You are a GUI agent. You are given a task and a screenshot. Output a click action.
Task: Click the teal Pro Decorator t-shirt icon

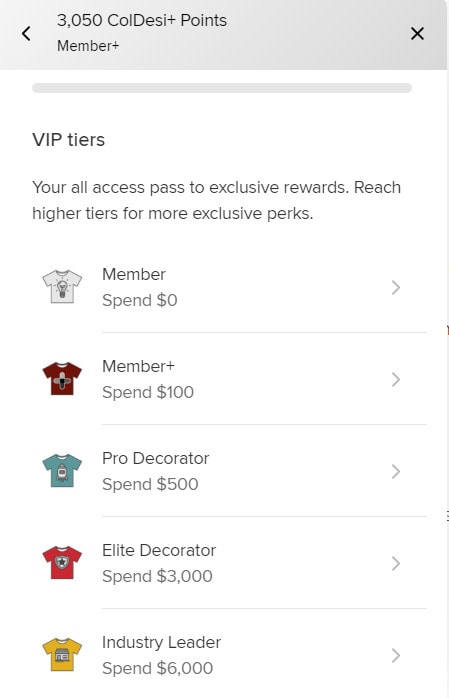62,471
